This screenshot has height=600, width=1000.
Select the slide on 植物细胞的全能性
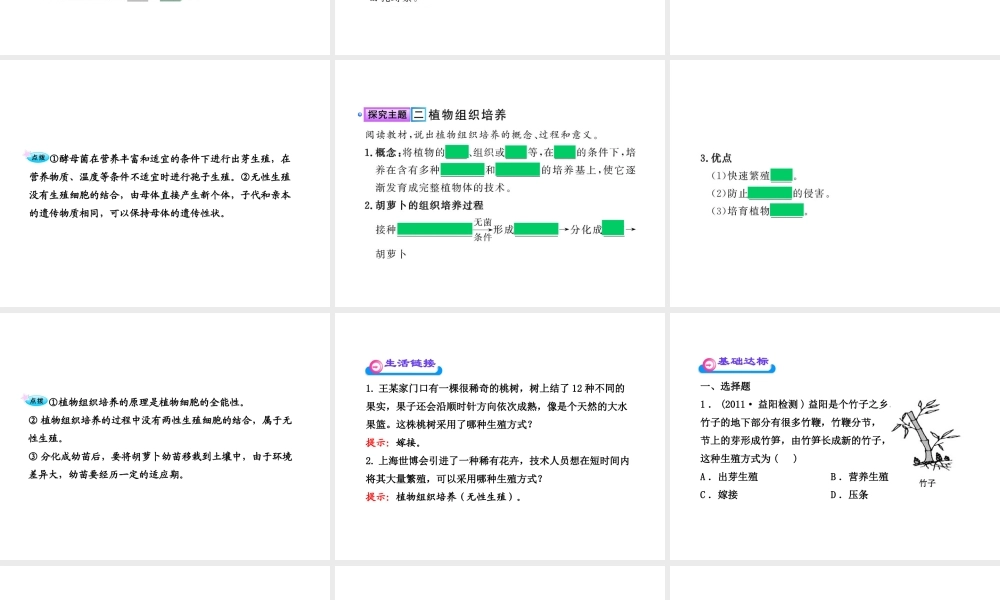(x=165, y=436)
